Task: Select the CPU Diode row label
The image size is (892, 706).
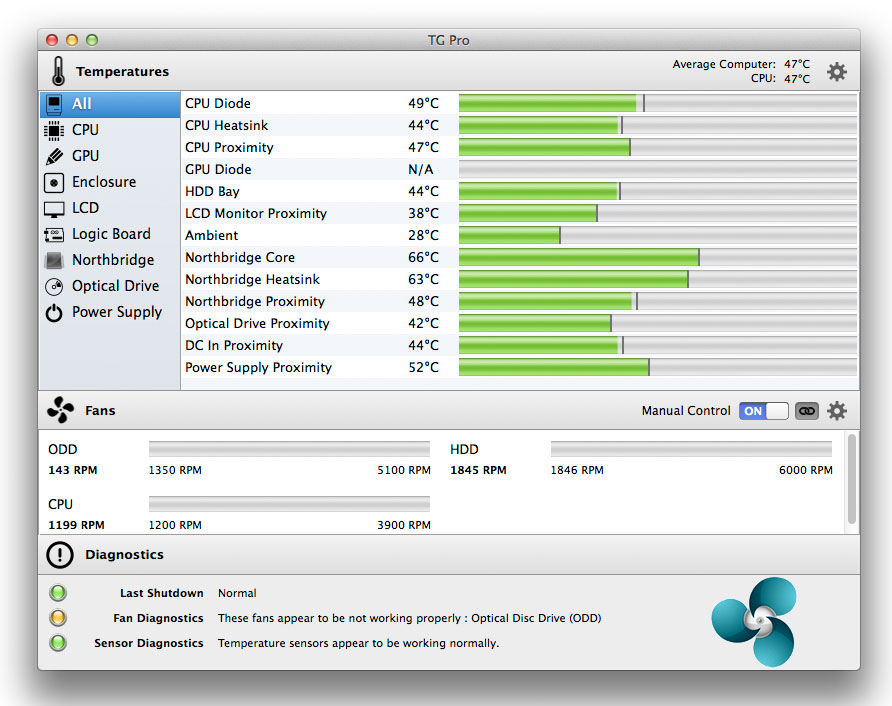Action: (218, 103)
